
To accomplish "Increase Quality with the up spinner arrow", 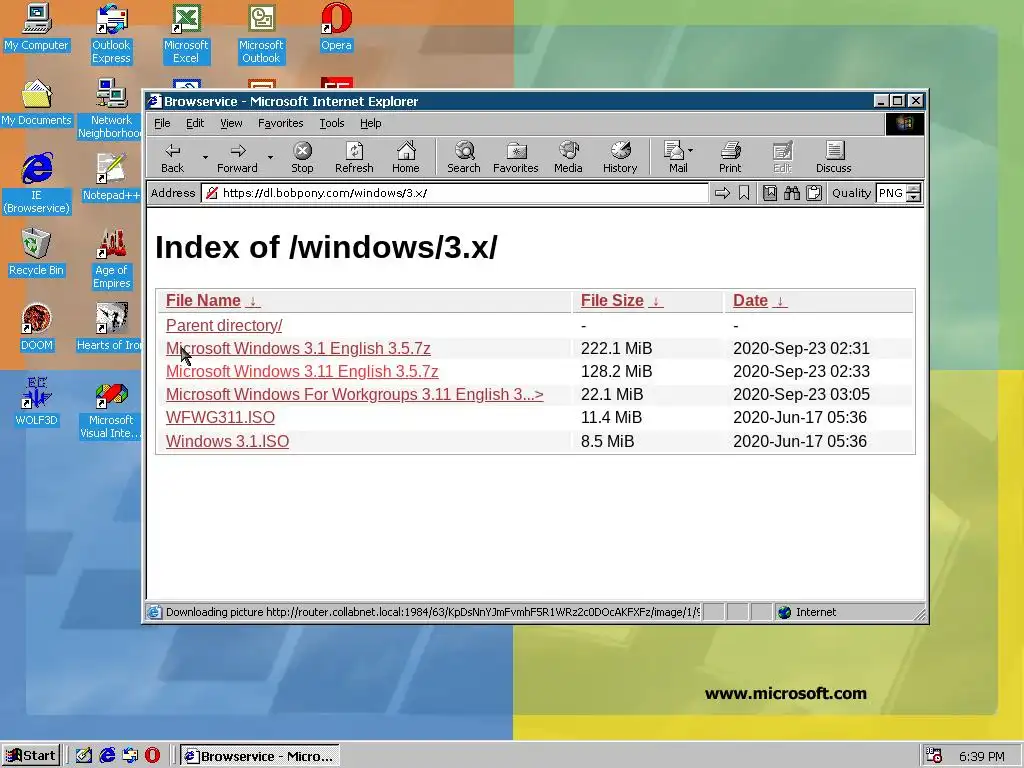I will point(914,189).
